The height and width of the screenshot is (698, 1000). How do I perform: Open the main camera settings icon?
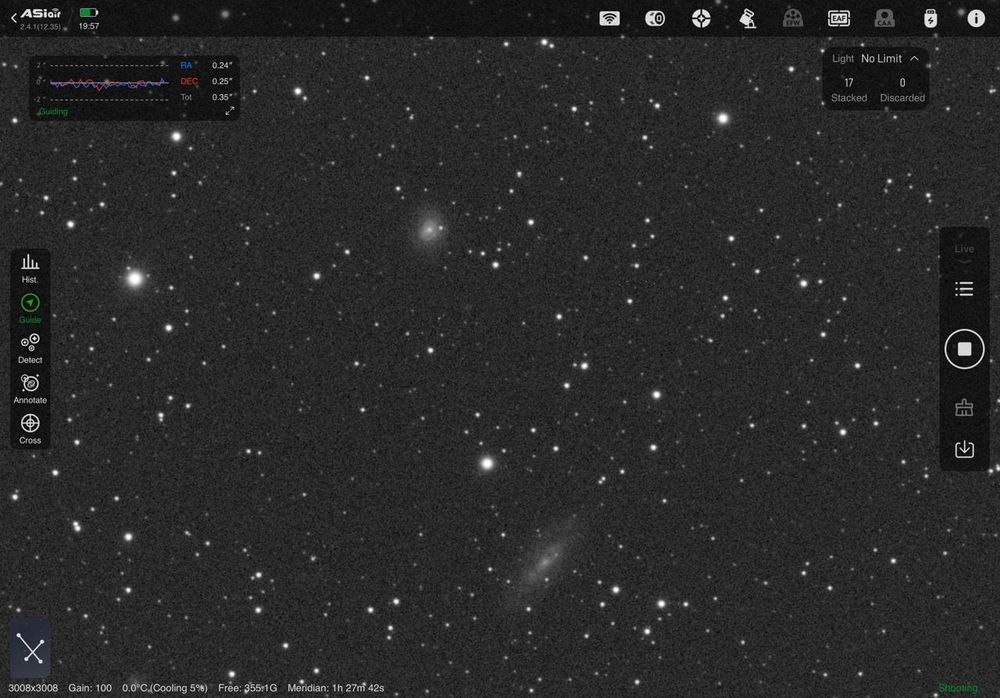coord(655,19)
